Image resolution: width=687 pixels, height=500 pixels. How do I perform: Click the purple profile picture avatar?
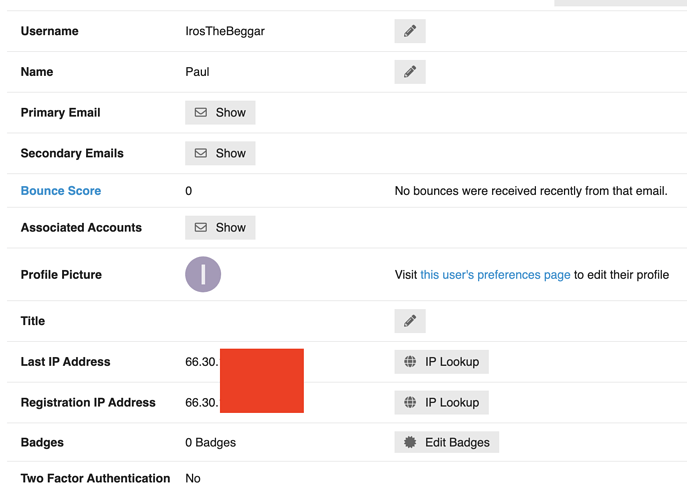click(x=203, y=274)
